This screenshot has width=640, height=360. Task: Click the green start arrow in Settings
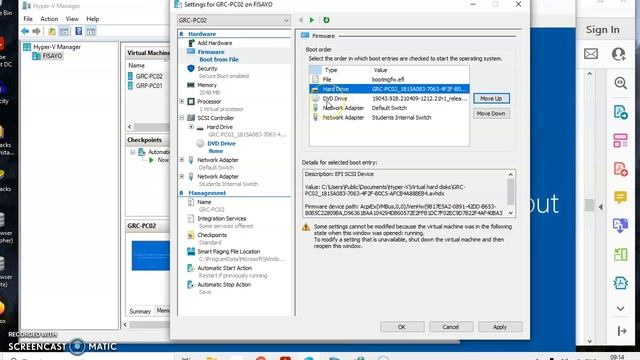pos(312,20)
